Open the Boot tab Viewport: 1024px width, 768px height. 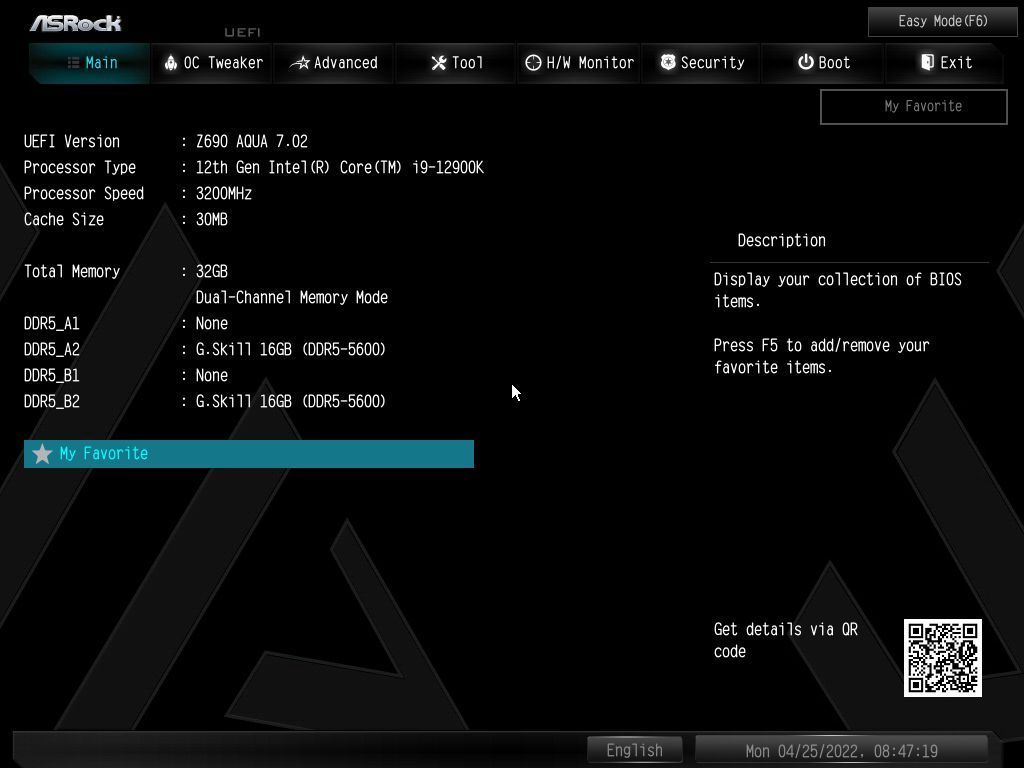click(822, 63)
